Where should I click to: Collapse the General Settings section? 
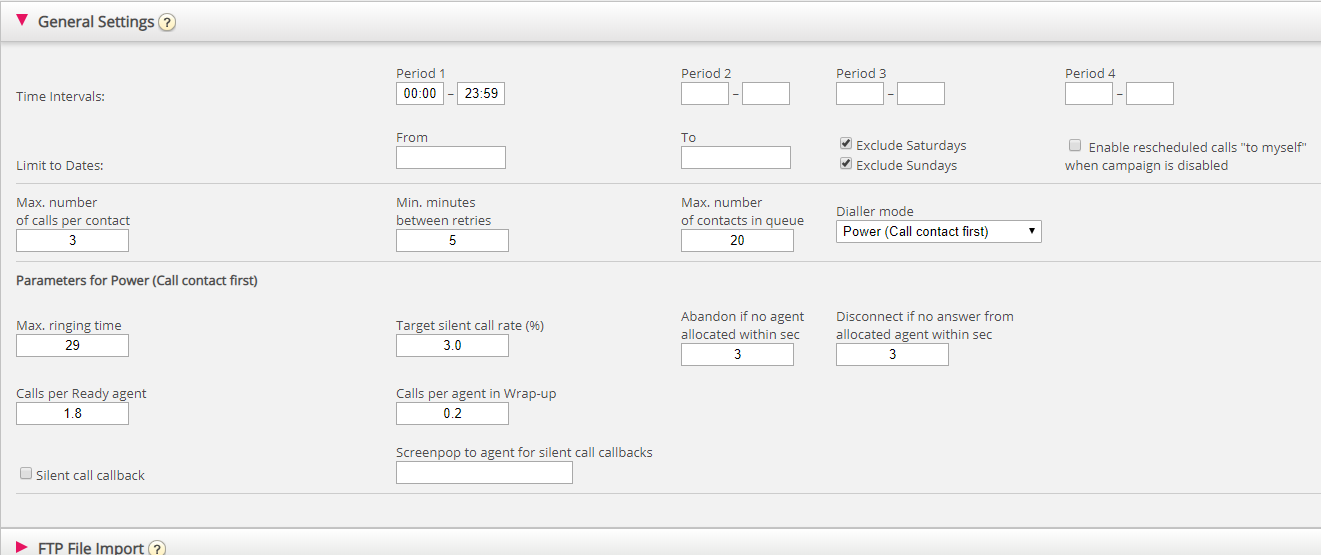22,21
